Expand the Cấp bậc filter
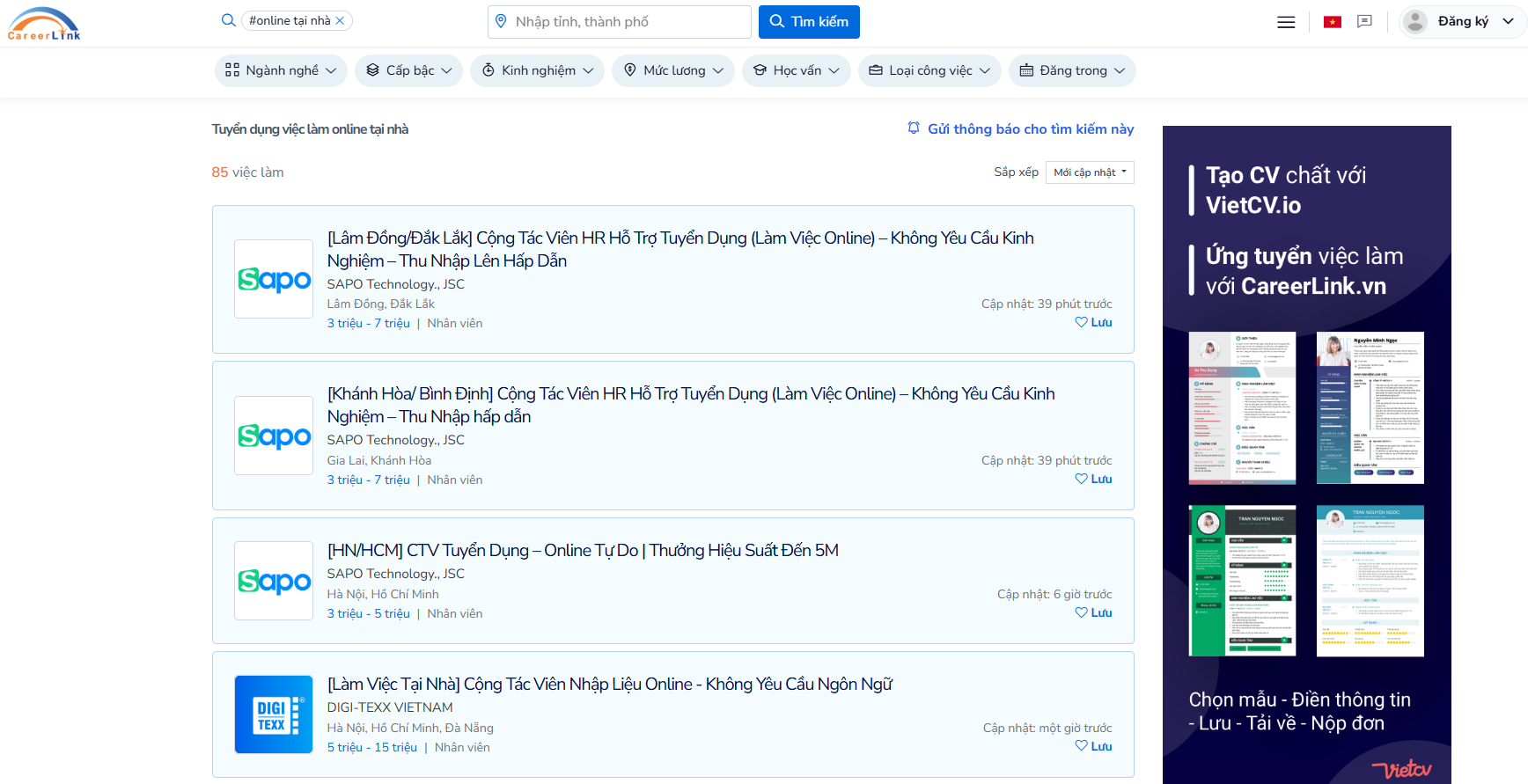The height and width of the screenshot is (784, 1528). point(409,70)
